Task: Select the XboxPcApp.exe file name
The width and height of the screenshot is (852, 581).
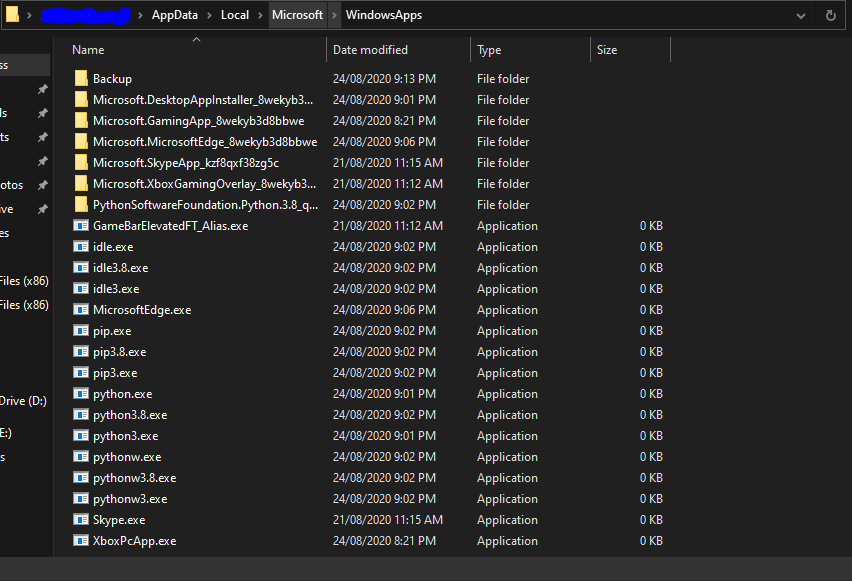Action: pos(134,541)
